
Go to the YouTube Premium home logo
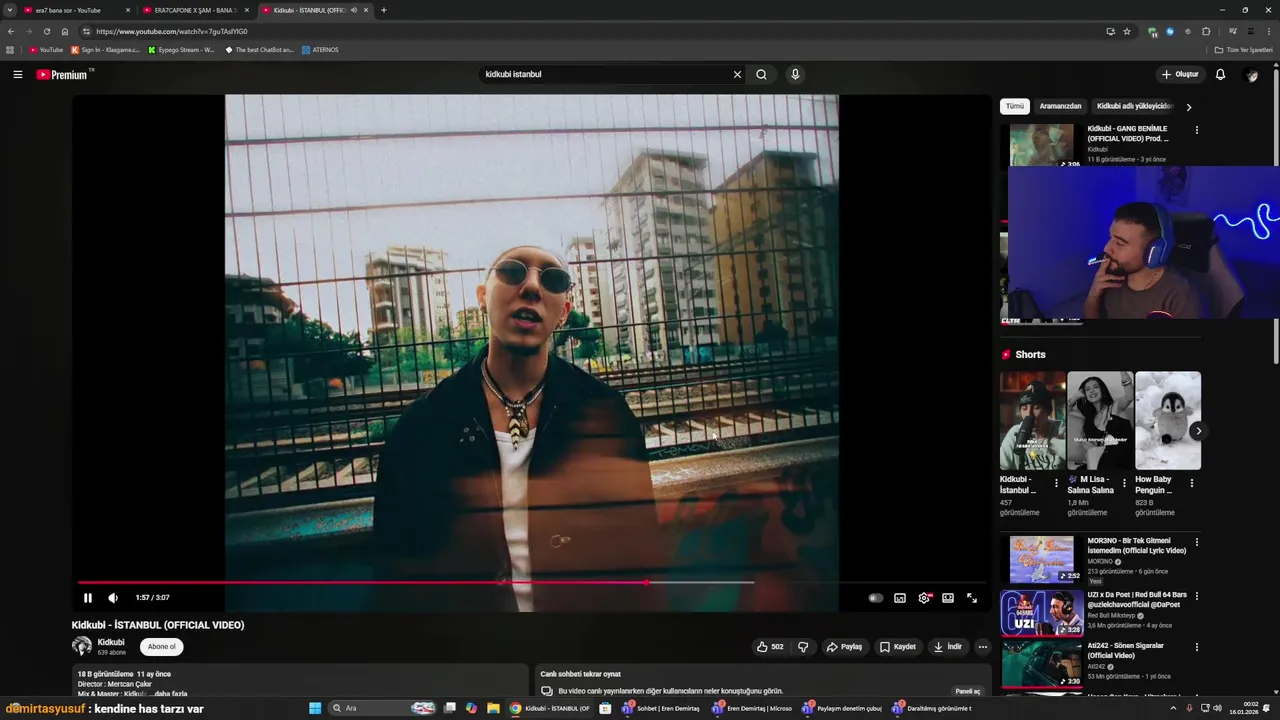(62, 74)
